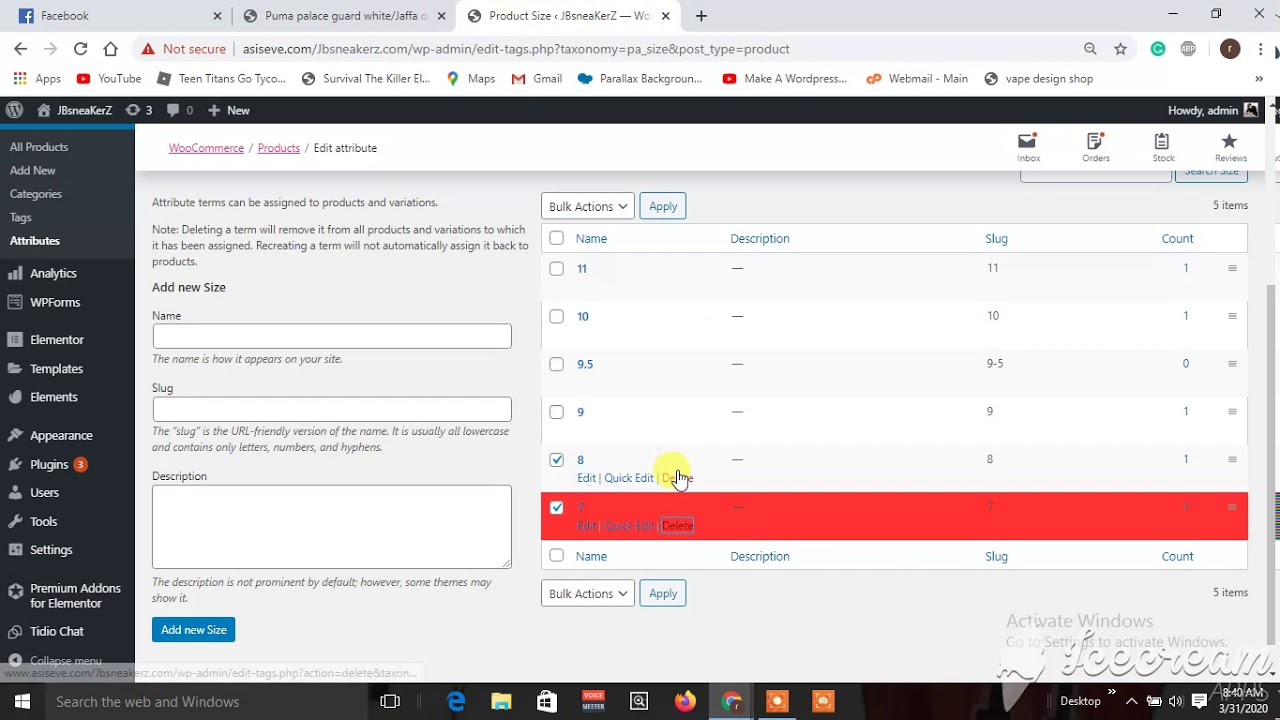This screenshot has width=1280, height=720.
Task: Sort table by Count header
Action: 1177,239
